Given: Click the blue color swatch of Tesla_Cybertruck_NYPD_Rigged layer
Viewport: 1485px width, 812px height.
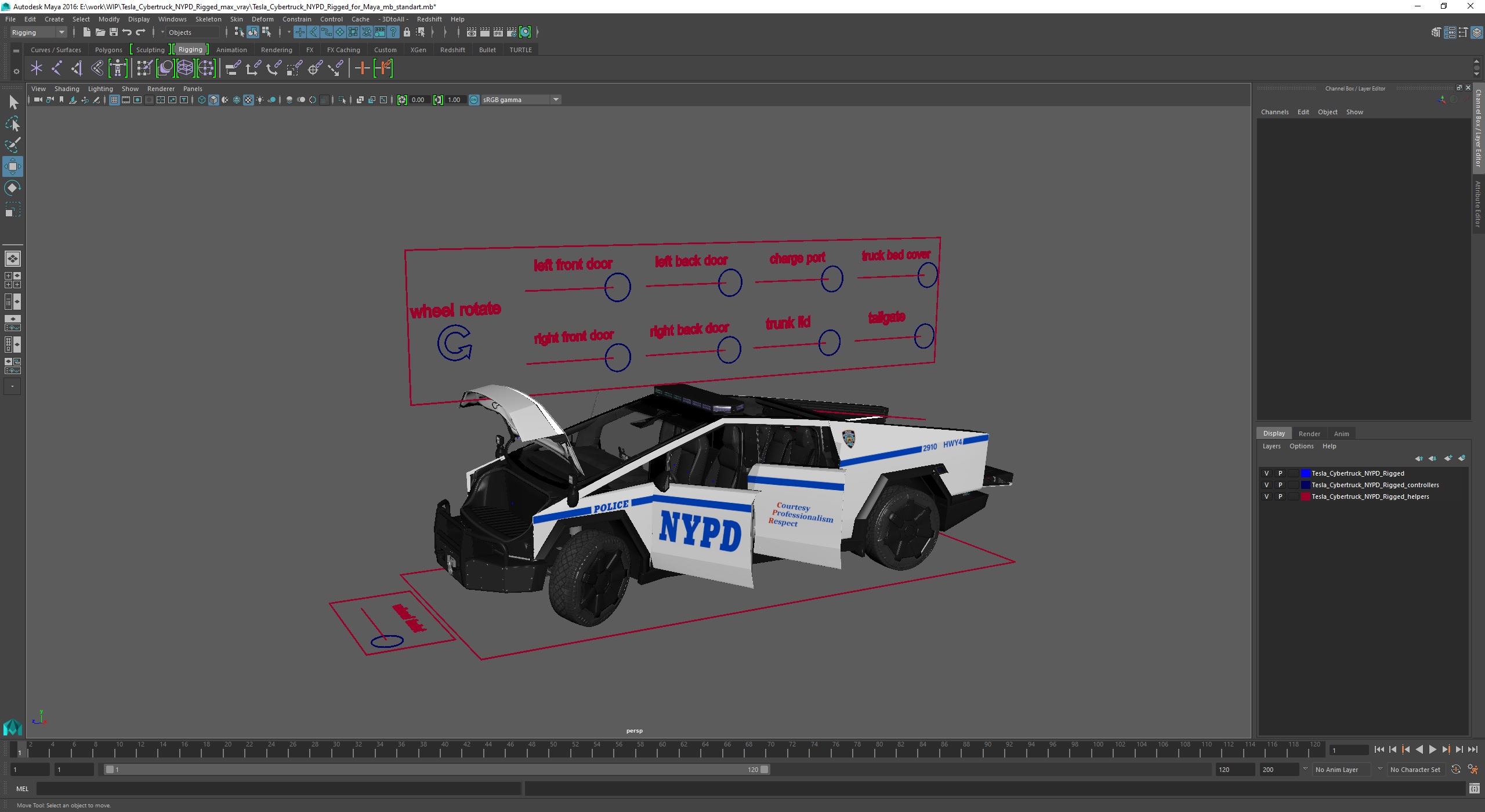Looking at the screenshot, I should coord(1305,473).
